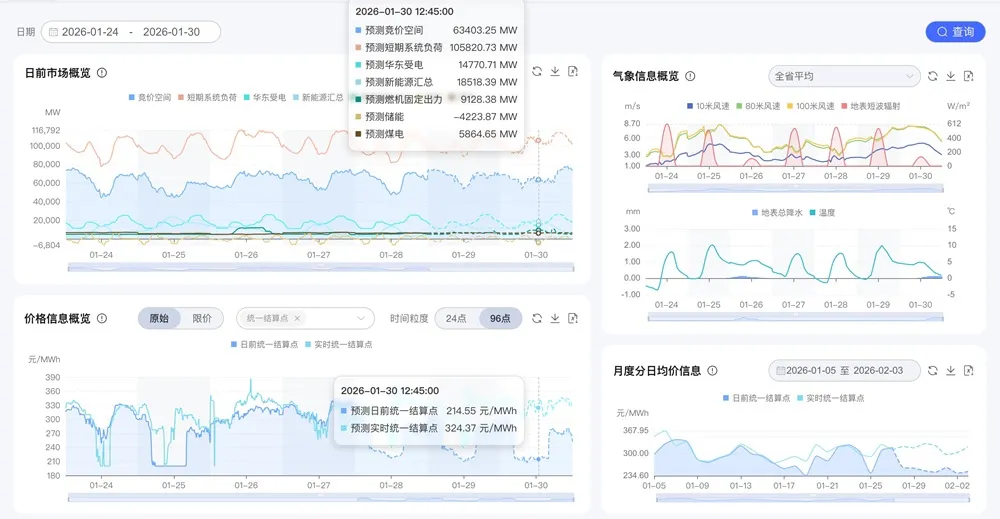Viewport: 1000px width, 519px height.
Task: Click refresh icon in 气象信息概览 panel
Action: pyautogui.click(x=933, y=76)
